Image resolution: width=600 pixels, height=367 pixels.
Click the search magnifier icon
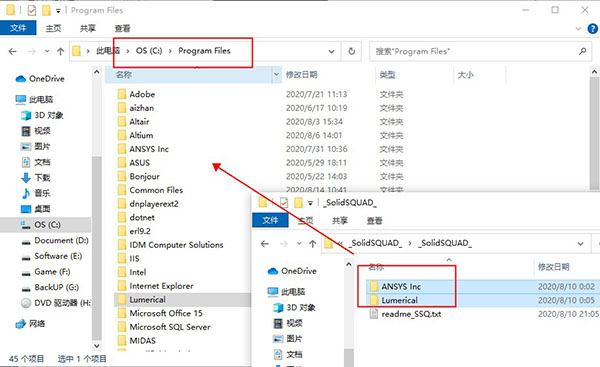(582, 51)
